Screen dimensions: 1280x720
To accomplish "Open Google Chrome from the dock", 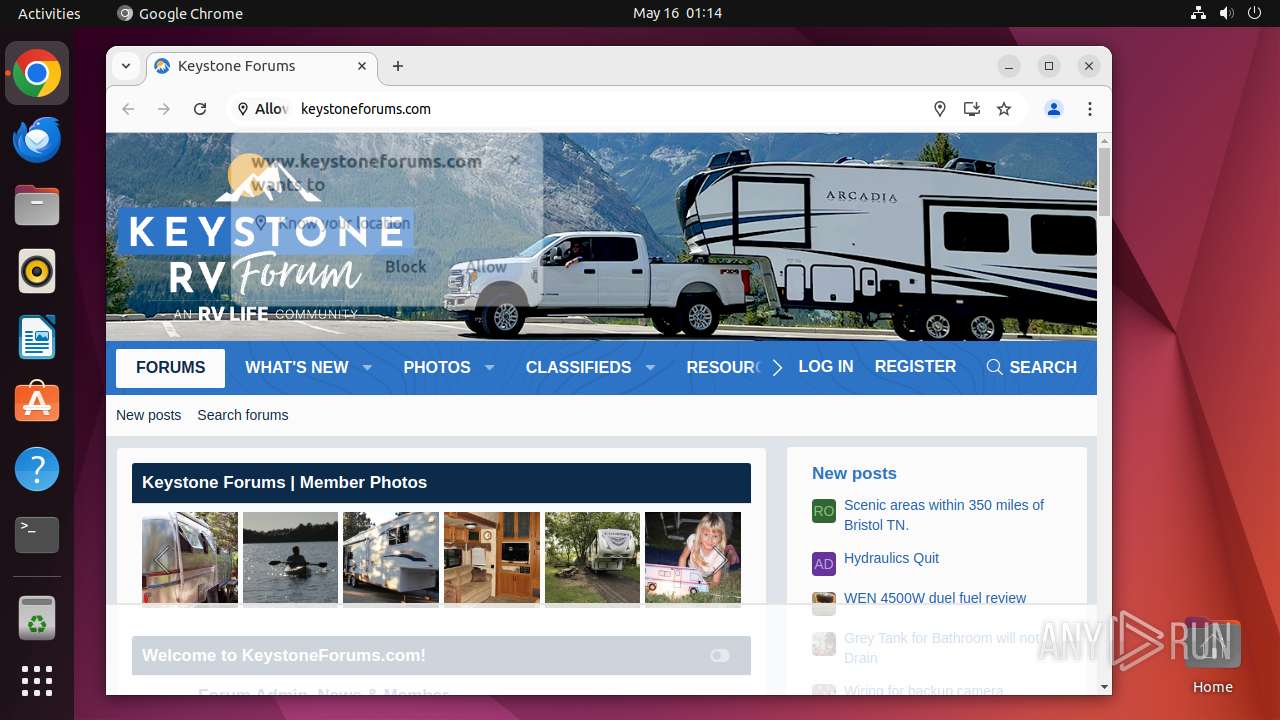I will (x=37, y=74).
